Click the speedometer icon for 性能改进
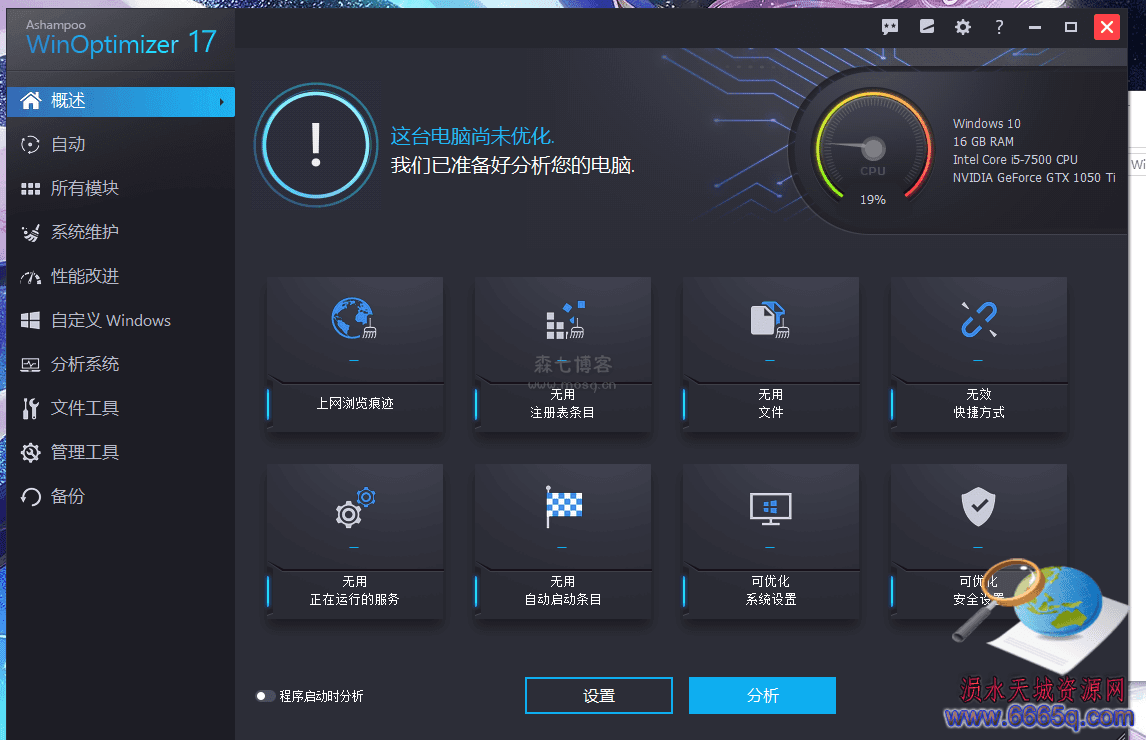Screen dimensions: 1146x740 (30, 277)
